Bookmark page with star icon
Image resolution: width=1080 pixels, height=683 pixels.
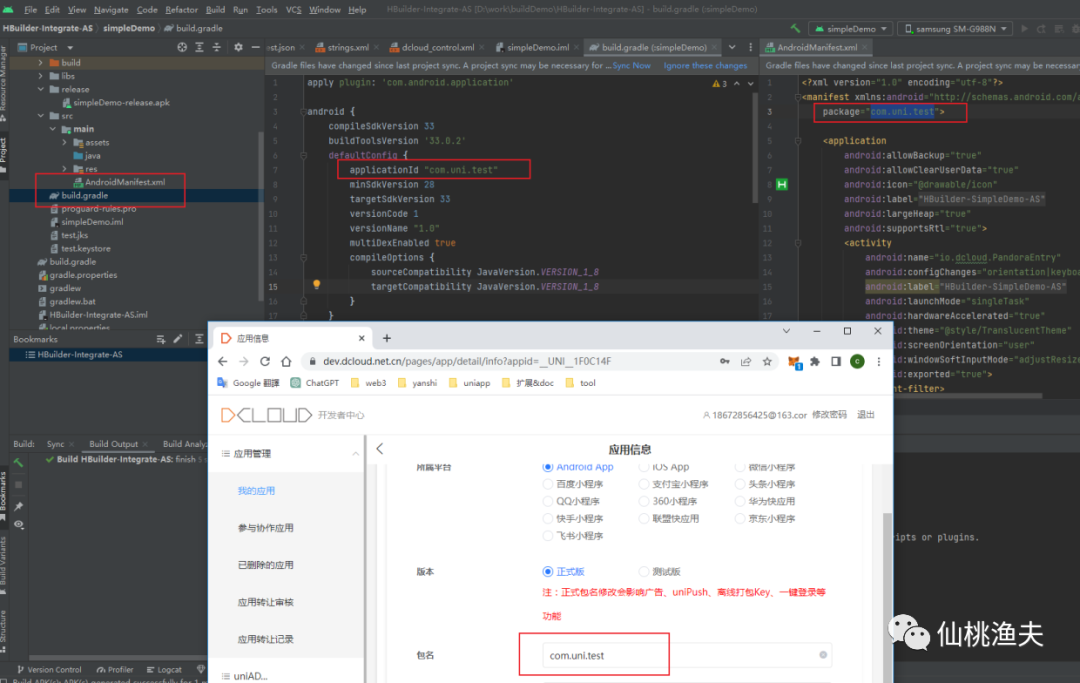pos(767,361)
